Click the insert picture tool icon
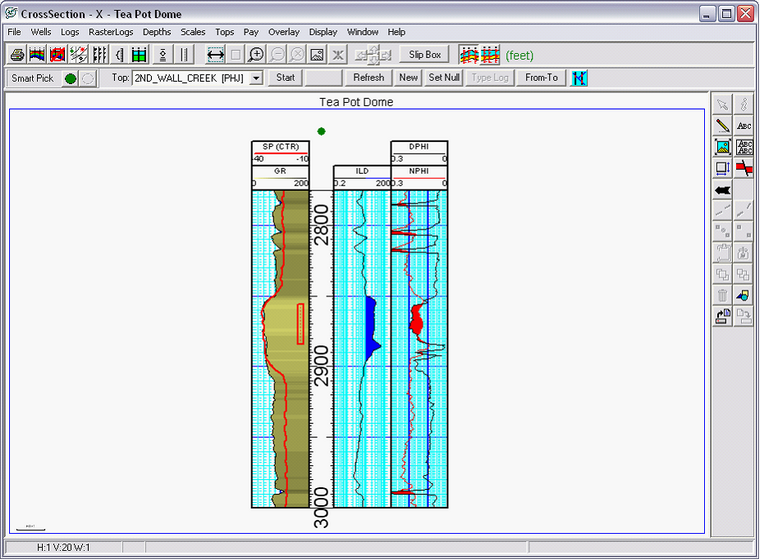760x560 pixels. [723, 147]
